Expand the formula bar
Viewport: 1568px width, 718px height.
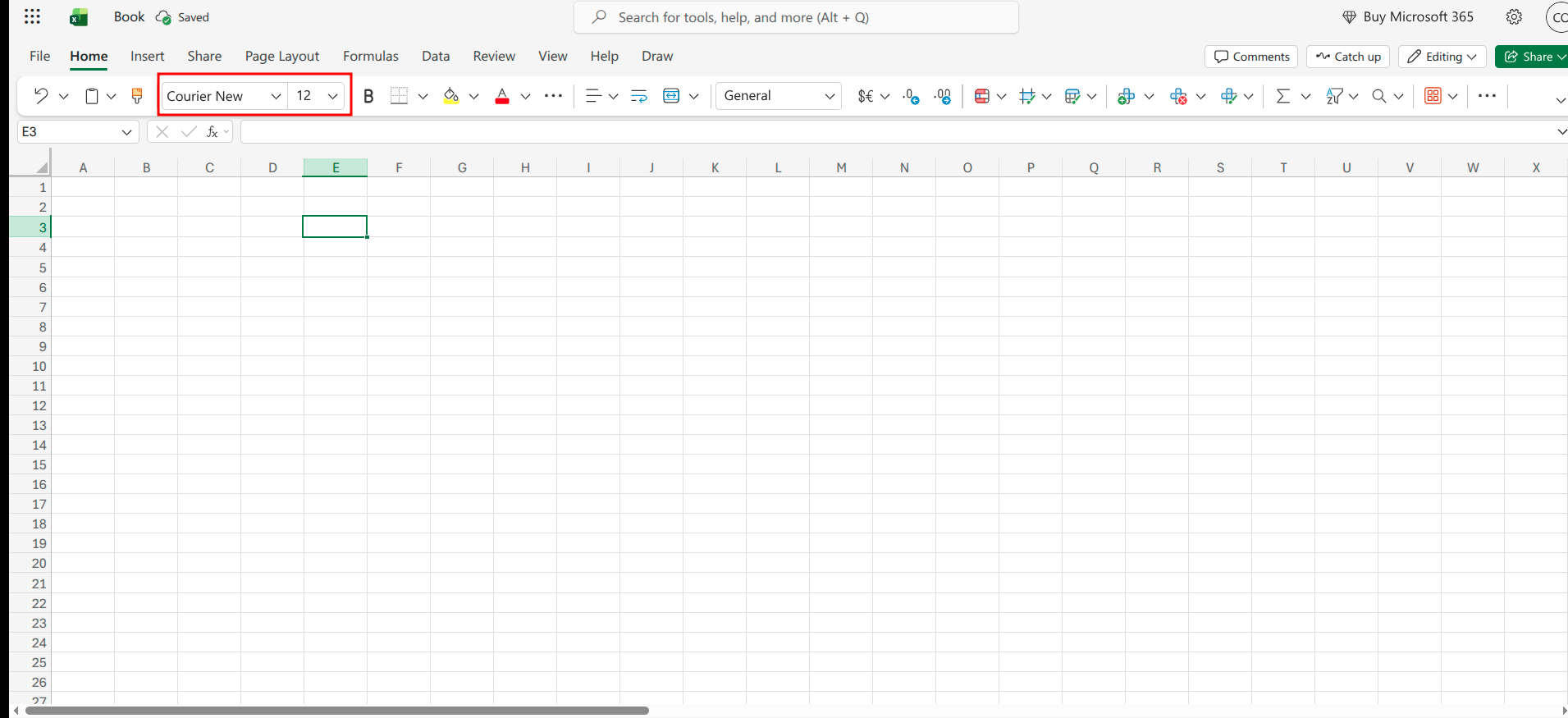(1561, 131)
